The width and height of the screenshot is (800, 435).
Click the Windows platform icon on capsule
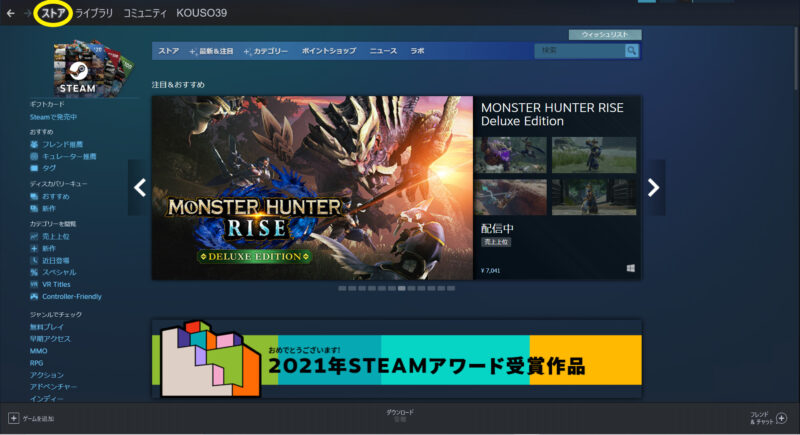[631, 268]
